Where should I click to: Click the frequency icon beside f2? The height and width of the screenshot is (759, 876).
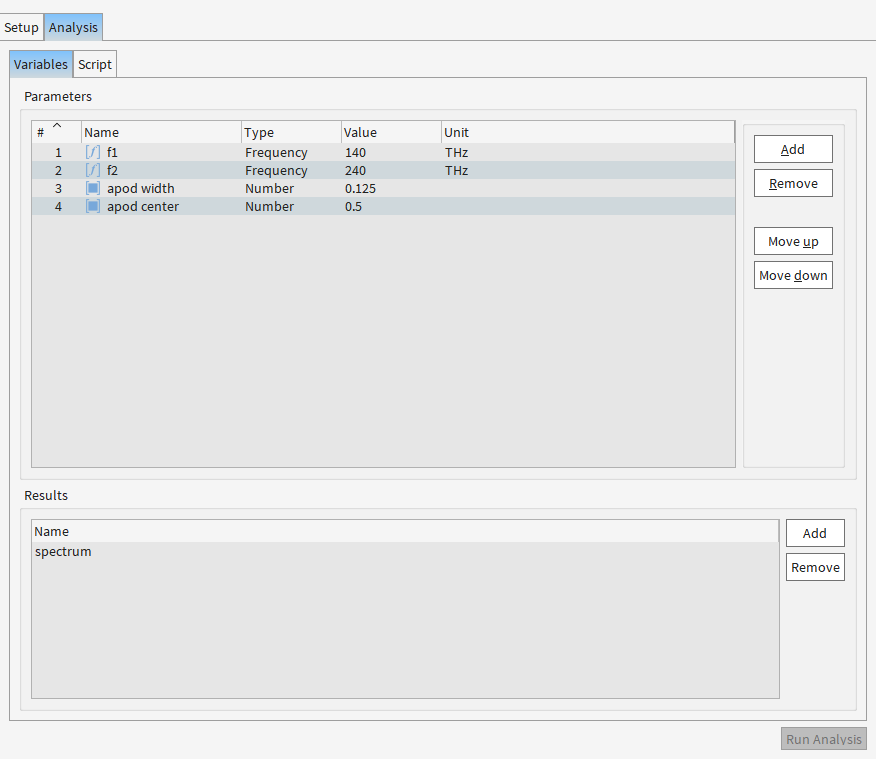click(x=93, y=170)
